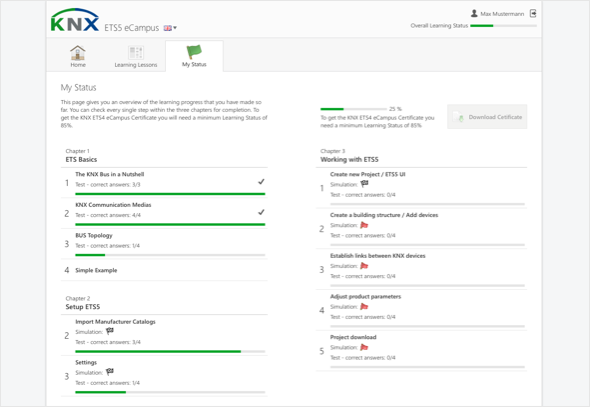Click Import Manufacturer Catalogs test result 3/4
Image resolution: width=590 pixels, height=407 pixels.
coord(108,342)
